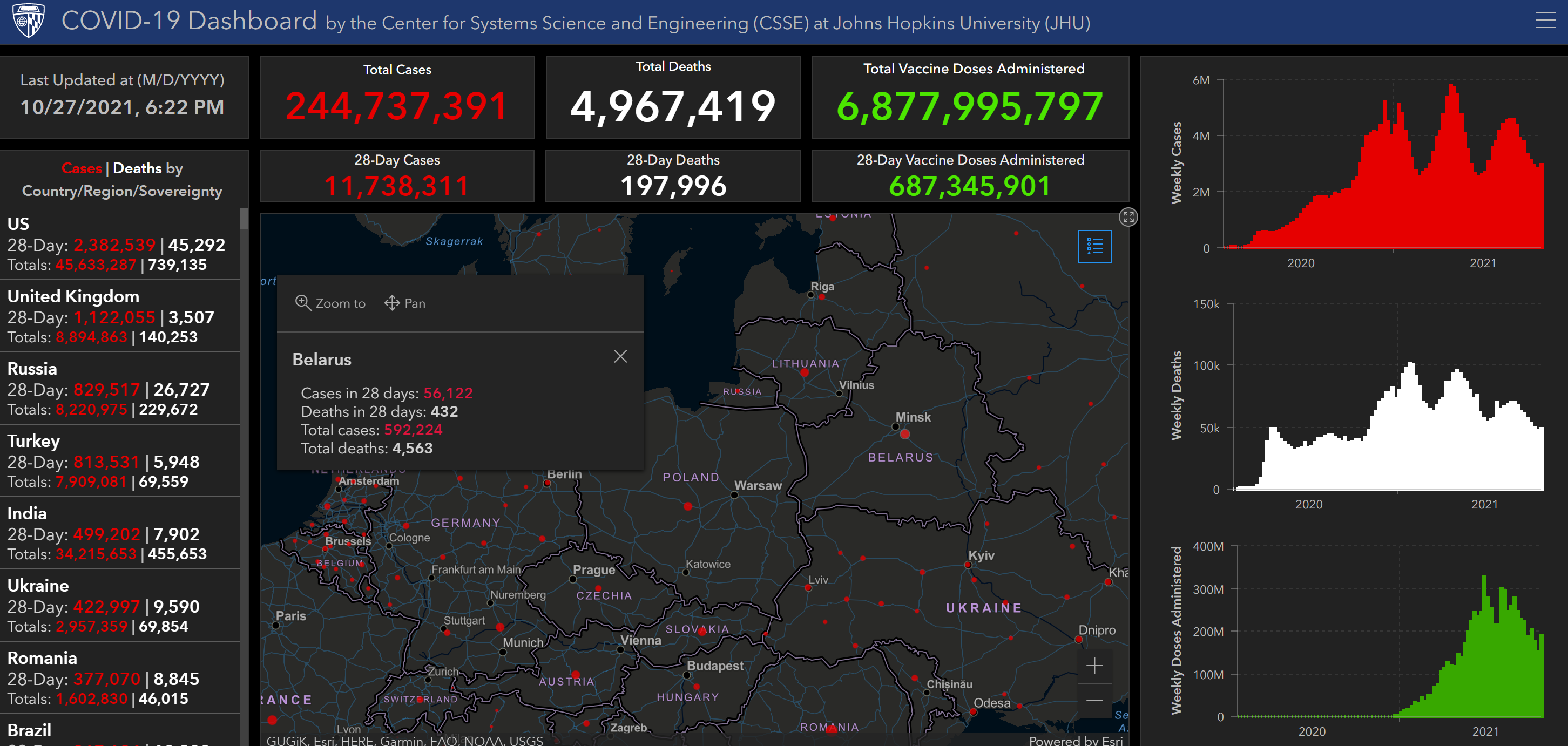Click the Dnipro case marker on map
Viewport: 1568px width, 746px height.
click(x=1079, y=640)
